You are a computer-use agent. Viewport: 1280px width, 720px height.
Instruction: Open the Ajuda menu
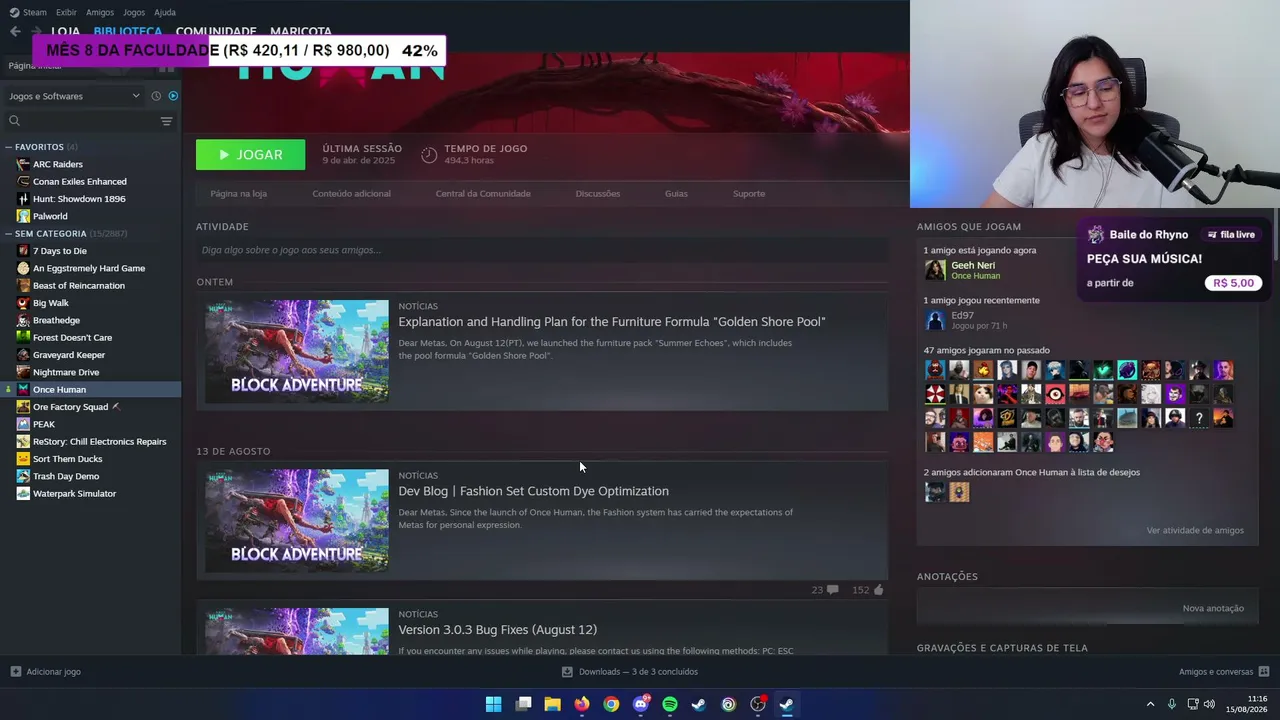click(x=165, y=12)
